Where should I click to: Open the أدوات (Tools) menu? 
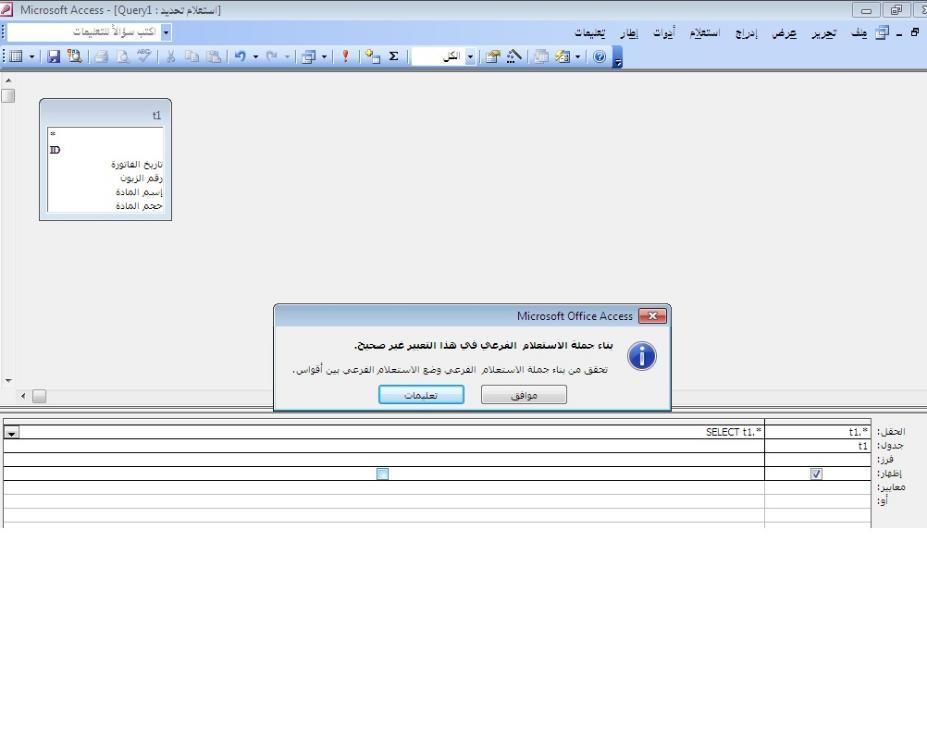click(x=664, y=33)
